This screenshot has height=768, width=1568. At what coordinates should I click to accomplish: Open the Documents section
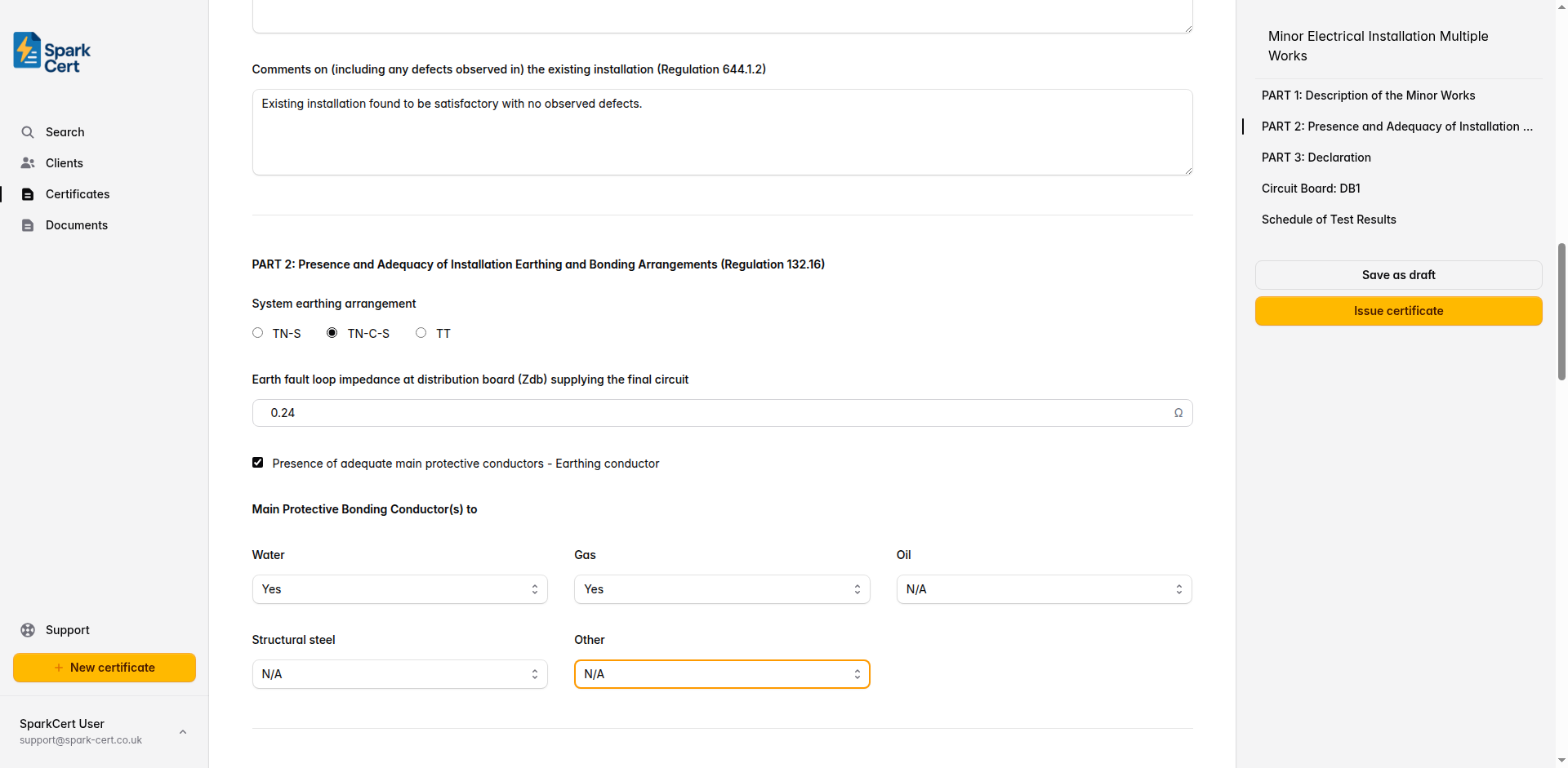pyautogui.click(x=77, y=225)
